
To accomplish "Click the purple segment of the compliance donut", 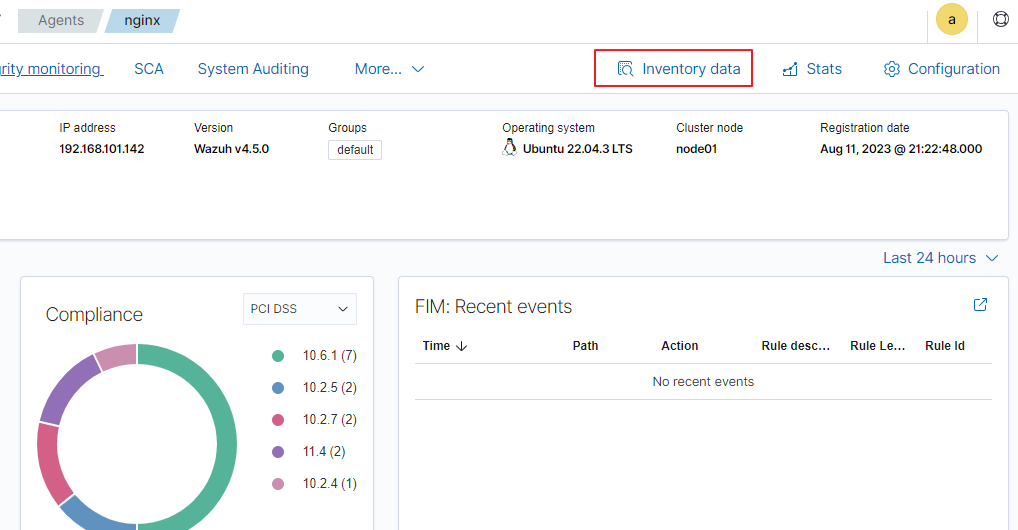I will pyautogui.click(x=69, y=390).
